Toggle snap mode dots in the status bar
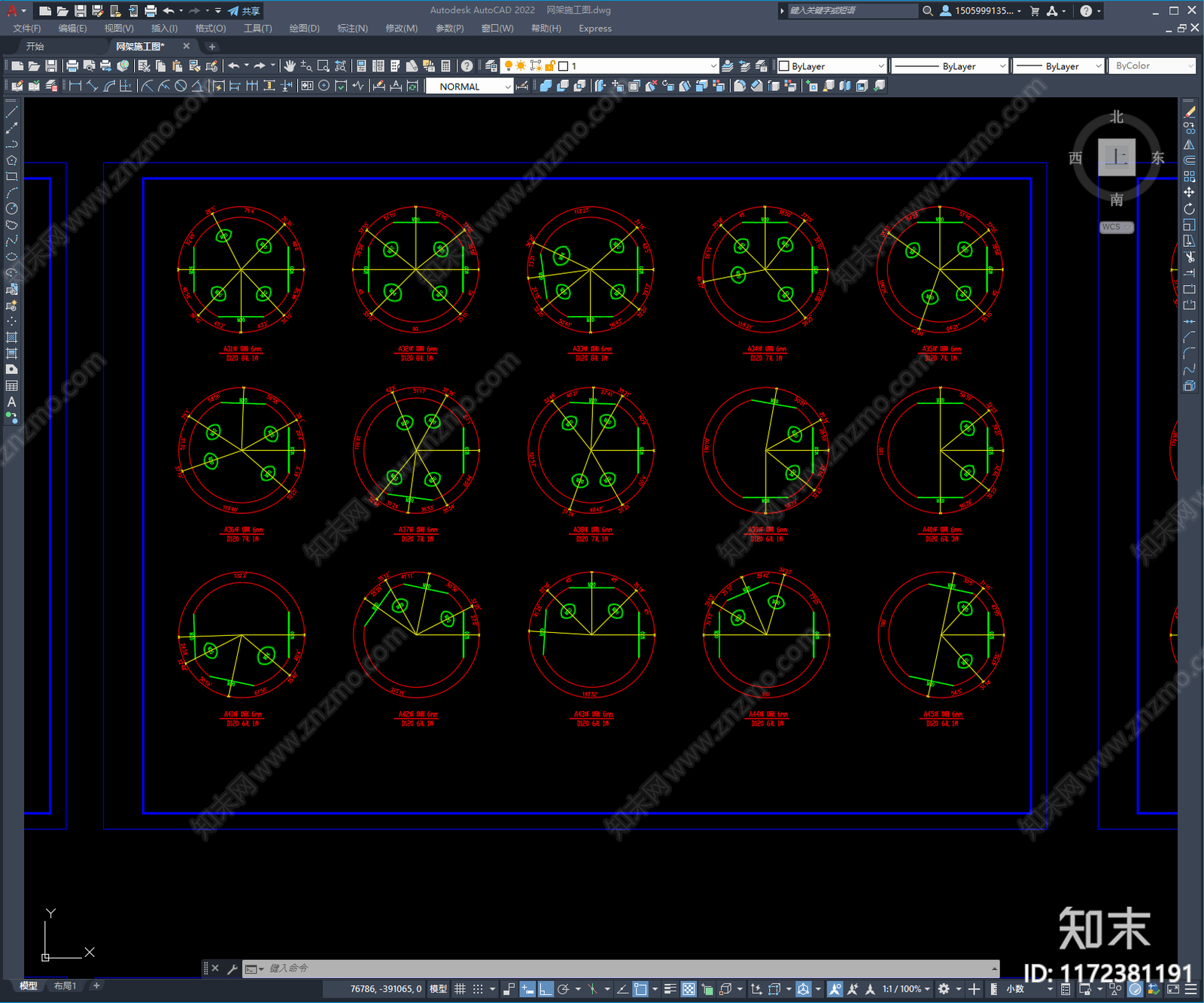Image resolution: width=1204 pixels, height=1003 pixels. click(477, 989)
